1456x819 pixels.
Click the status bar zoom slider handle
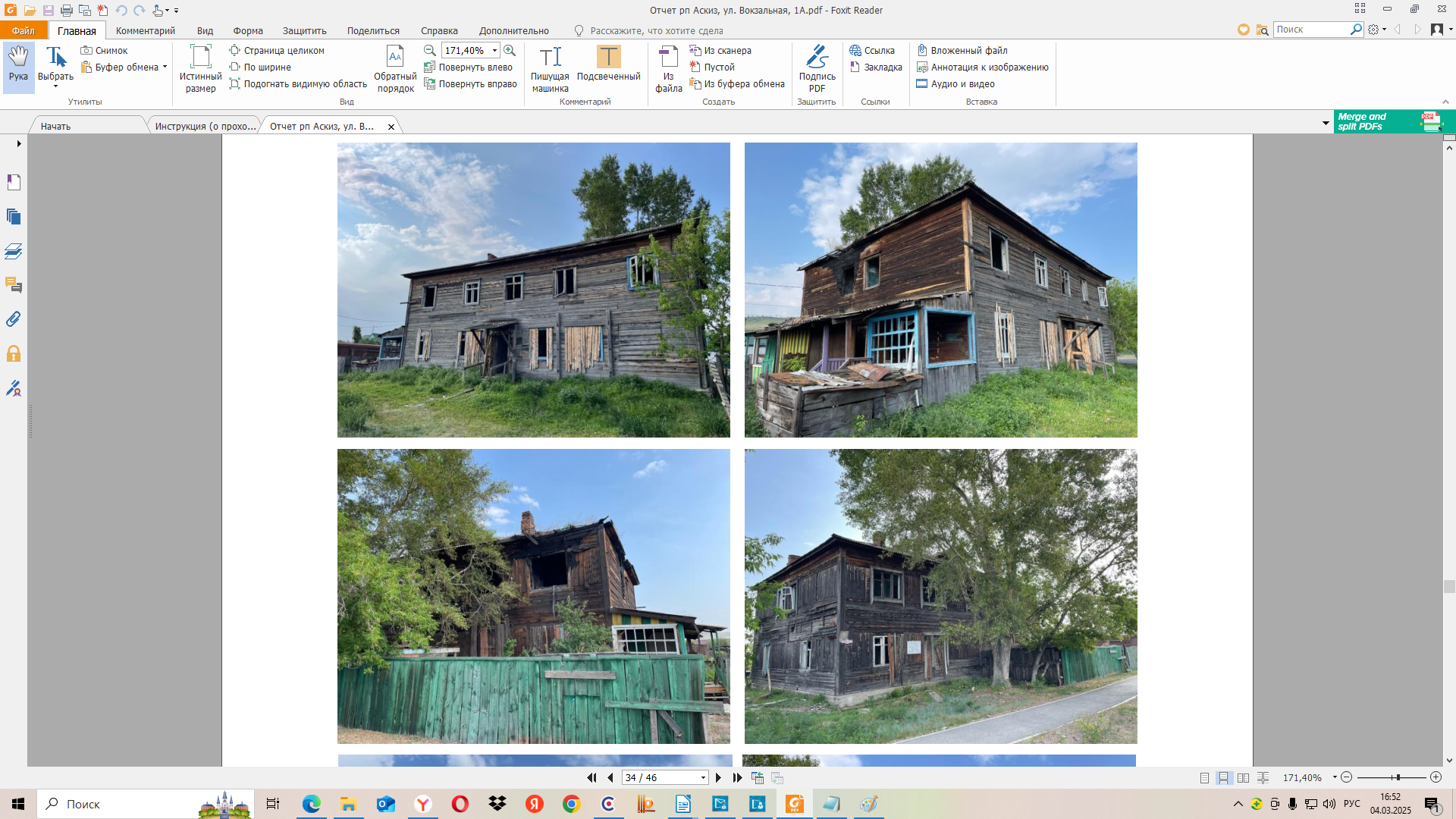click(x=1397, y=777)
